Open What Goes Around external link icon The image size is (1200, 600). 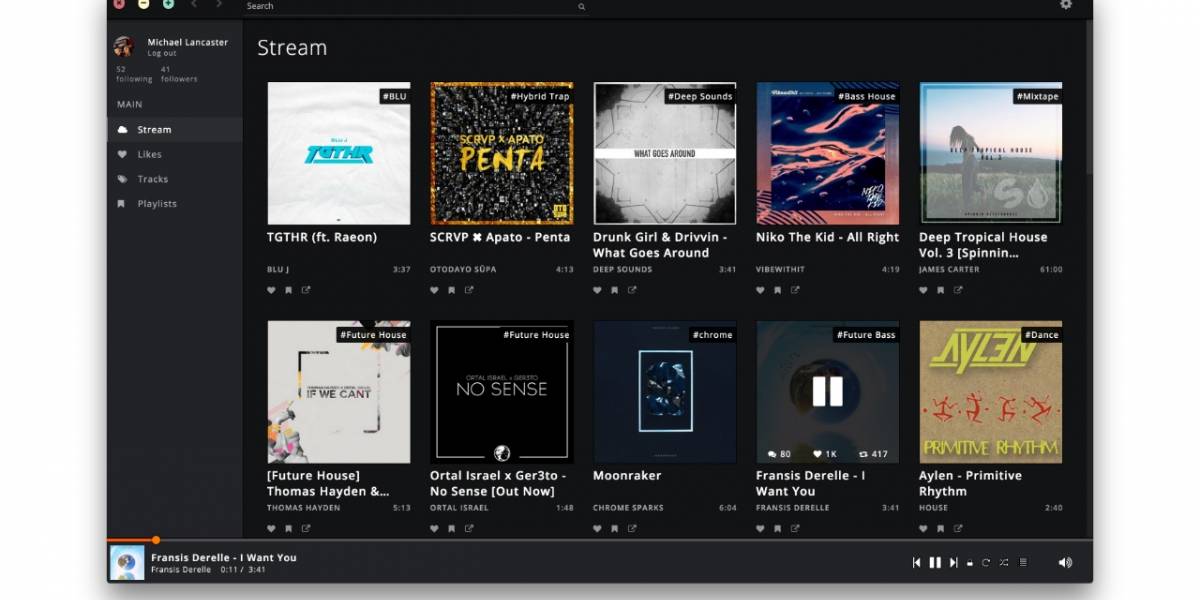632,290
